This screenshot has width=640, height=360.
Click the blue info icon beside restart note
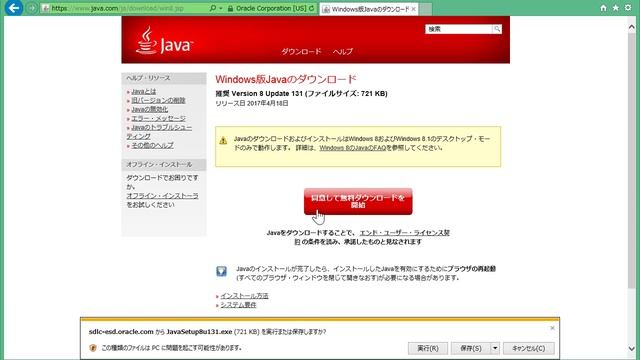(221, 271)
